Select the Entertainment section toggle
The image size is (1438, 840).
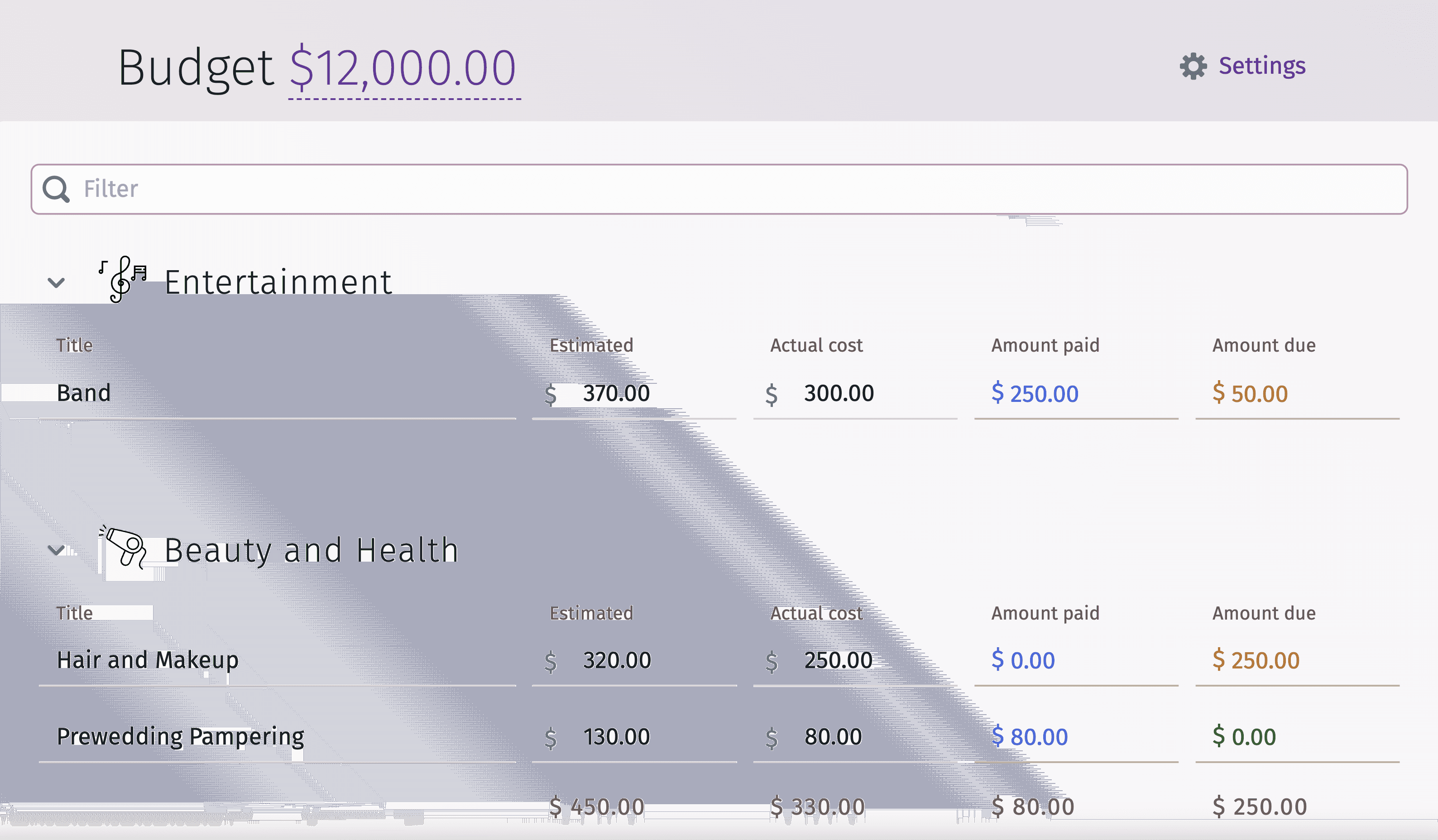click(x=56, y=282)
